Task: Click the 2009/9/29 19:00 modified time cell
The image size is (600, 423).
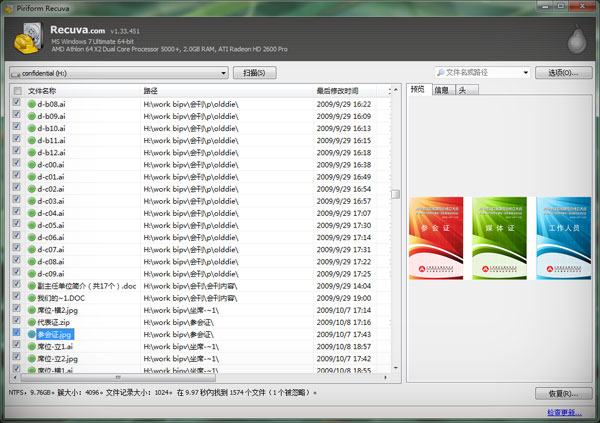Action: pyautogui.click(x=344, y=298)
